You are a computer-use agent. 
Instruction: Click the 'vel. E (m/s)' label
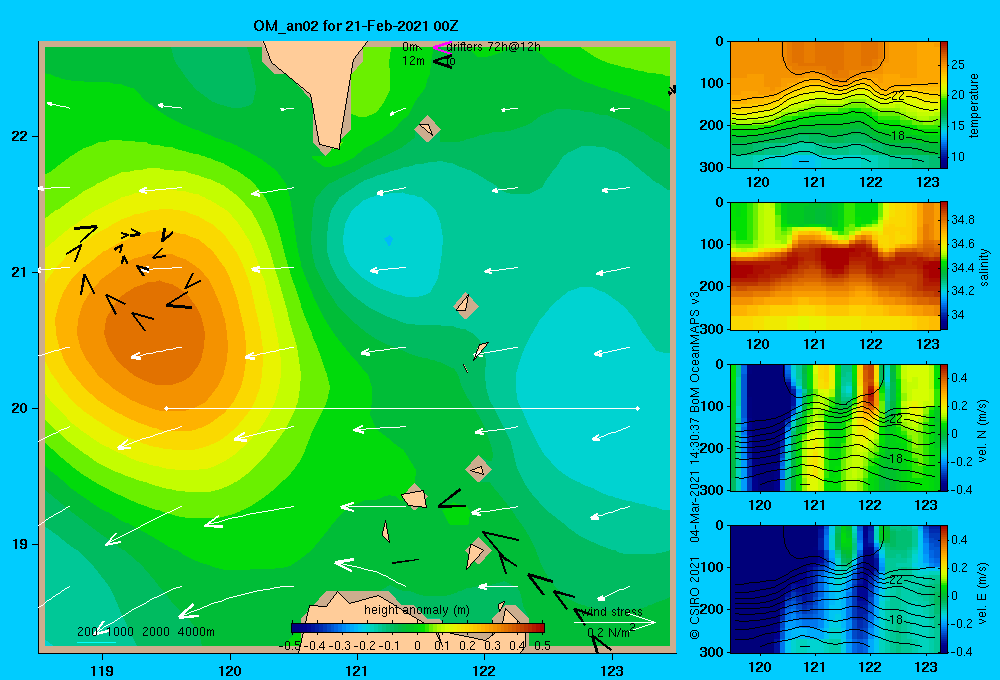click(982, 592)
